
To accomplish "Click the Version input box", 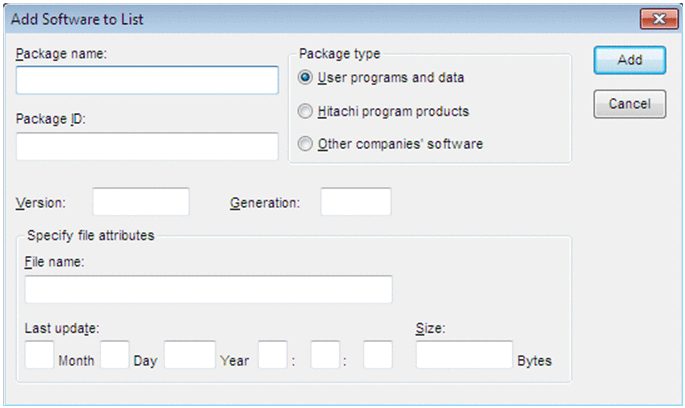I will pos(141,201).
